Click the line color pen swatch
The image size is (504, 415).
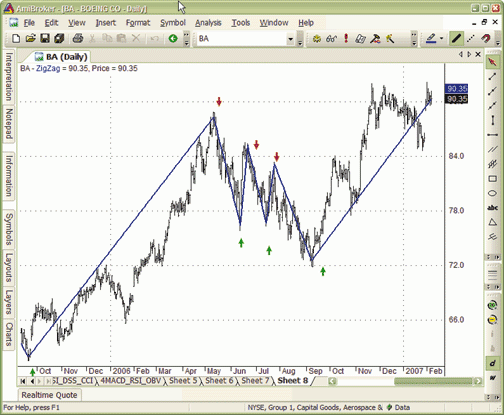(431, 39)
